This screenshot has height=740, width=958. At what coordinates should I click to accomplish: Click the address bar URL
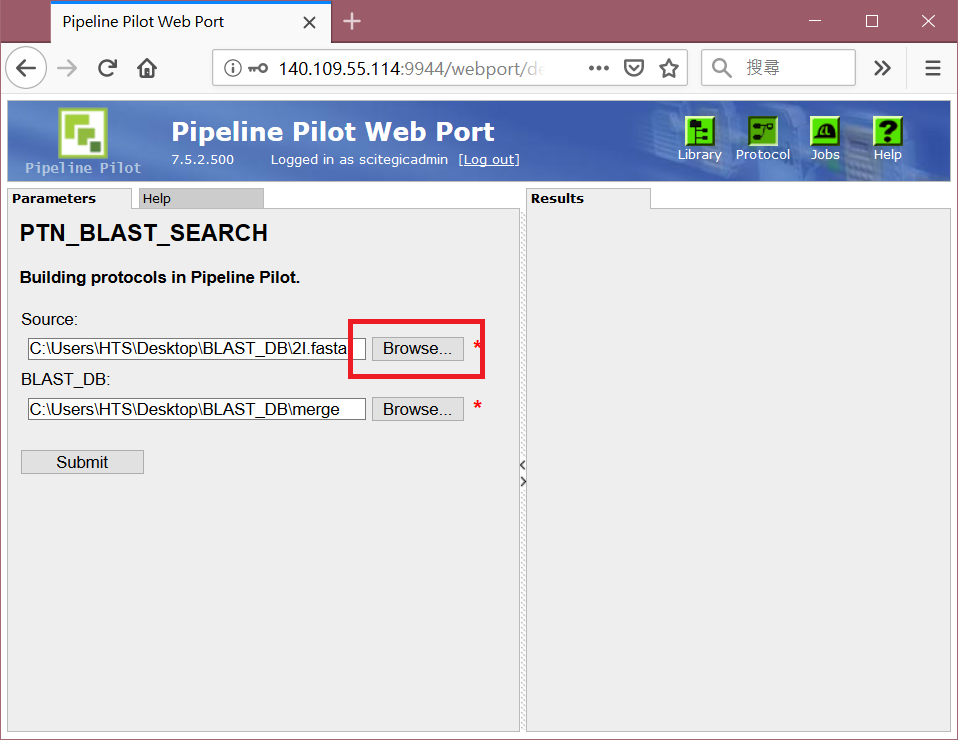(411, 68)
